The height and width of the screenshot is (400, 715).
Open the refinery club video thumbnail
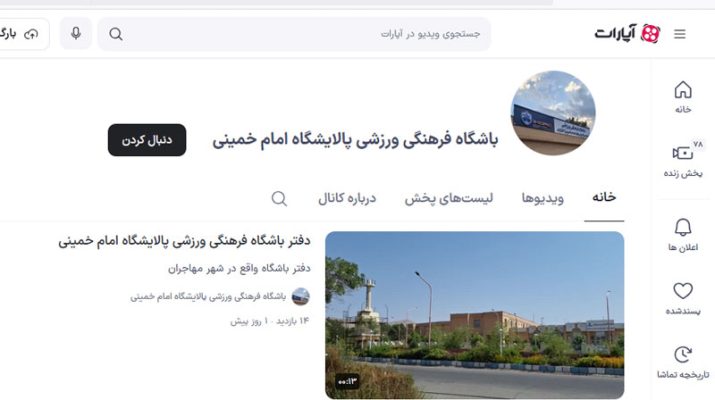[x=474, y=315]
